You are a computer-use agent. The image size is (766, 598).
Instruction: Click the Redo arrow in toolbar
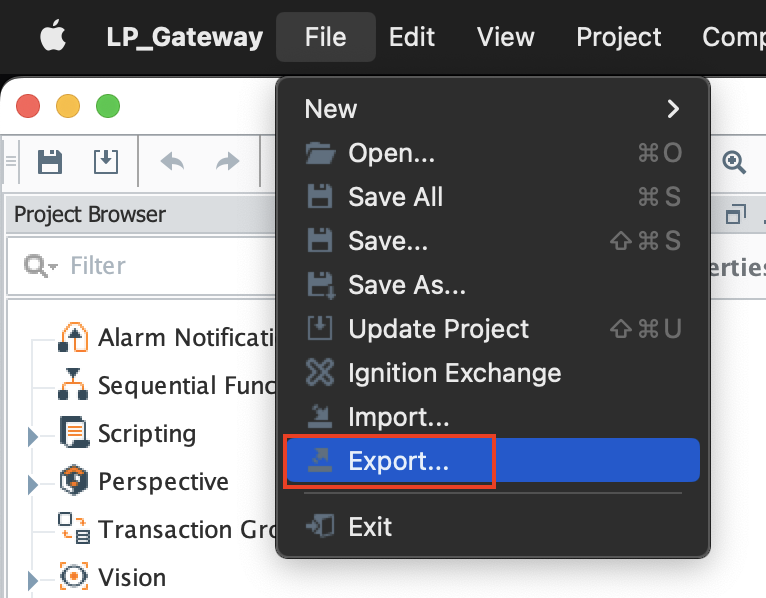[228, 162]
